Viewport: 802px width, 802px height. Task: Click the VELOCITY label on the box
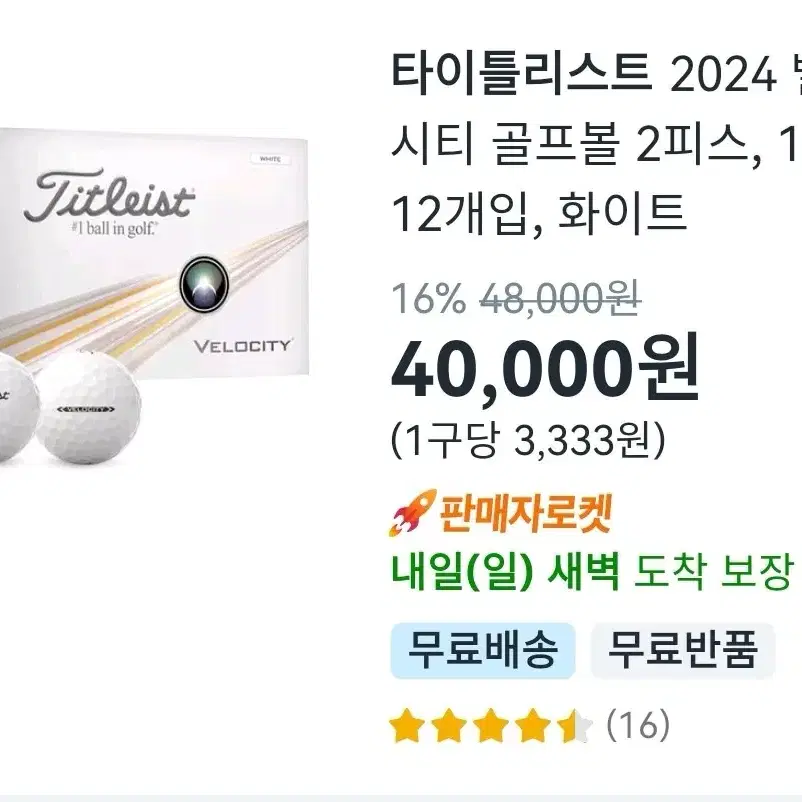pyautogui.click(x=242, y=346)
